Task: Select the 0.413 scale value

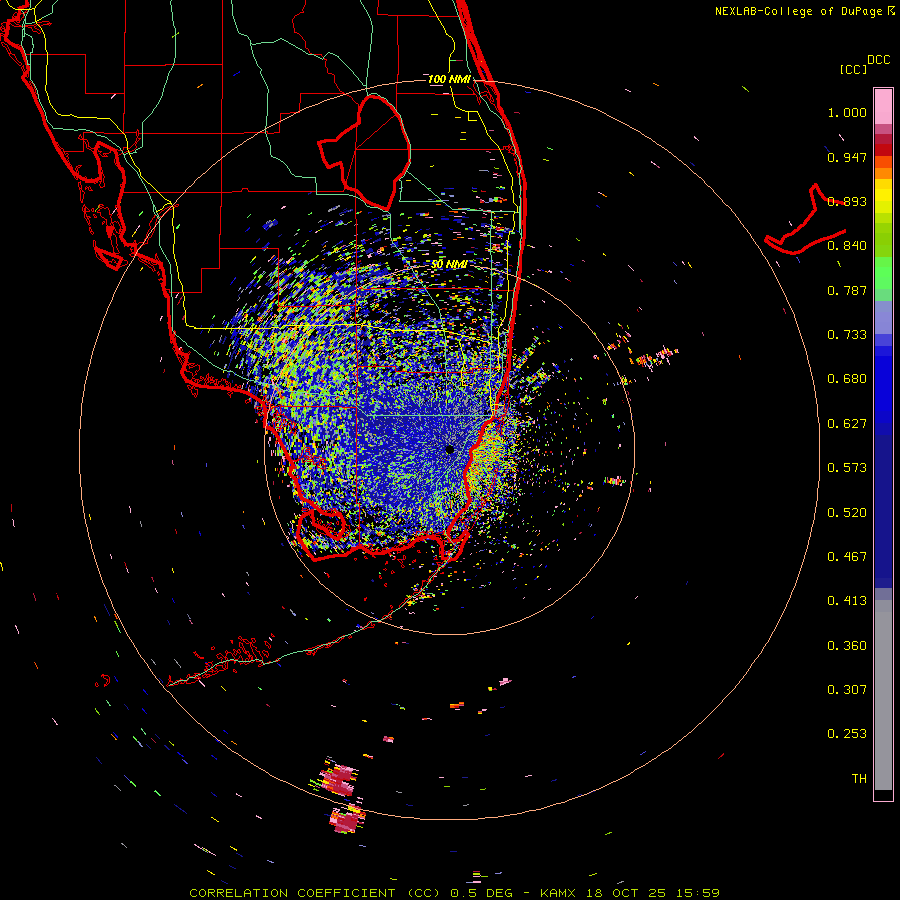Action: [847, 601]
